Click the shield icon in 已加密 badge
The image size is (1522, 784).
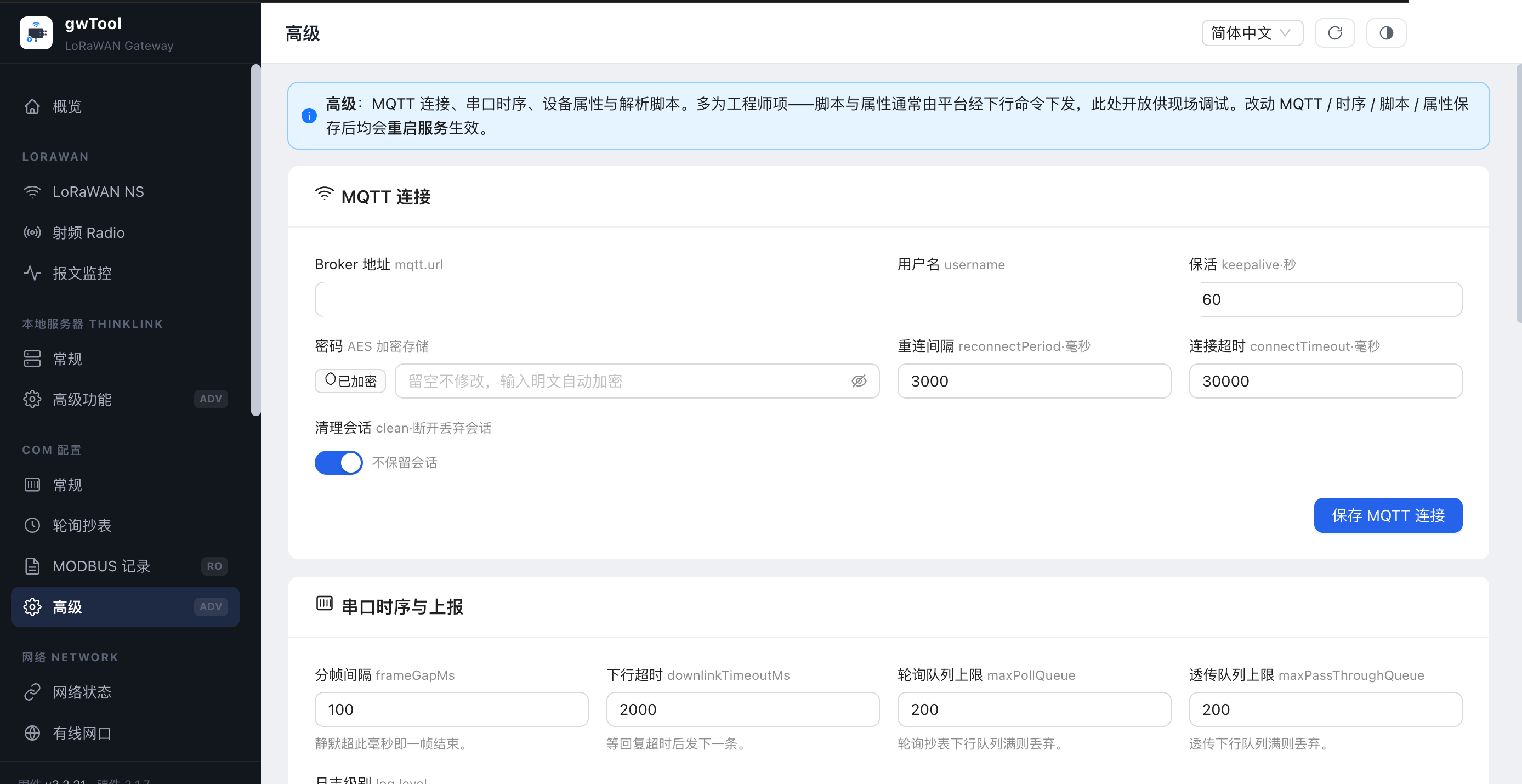pos(331,379)
